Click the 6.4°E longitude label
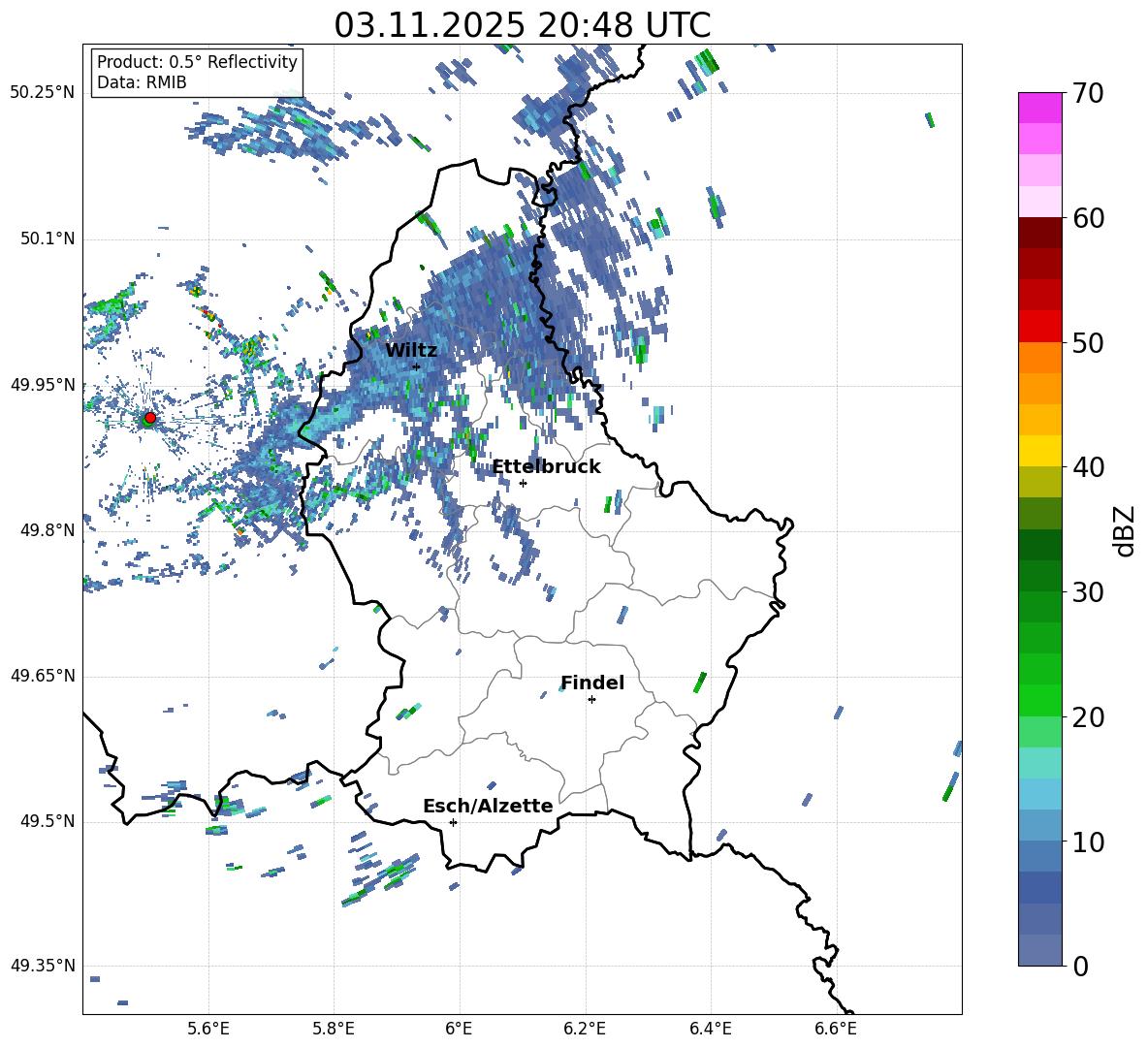Screen dimensions: 1148x1048 click(711, 1029)
